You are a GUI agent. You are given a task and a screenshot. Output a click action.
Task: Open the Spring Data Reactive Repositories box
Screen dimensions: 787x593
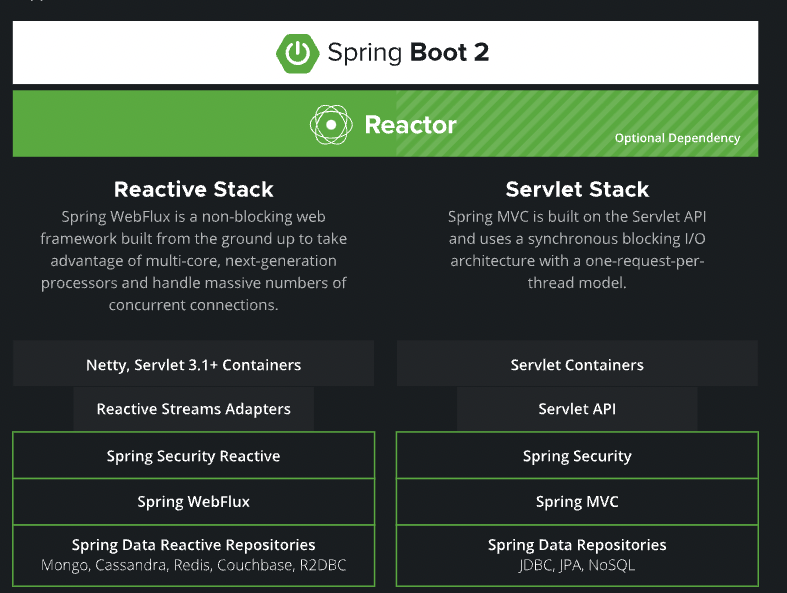[194, 555]
